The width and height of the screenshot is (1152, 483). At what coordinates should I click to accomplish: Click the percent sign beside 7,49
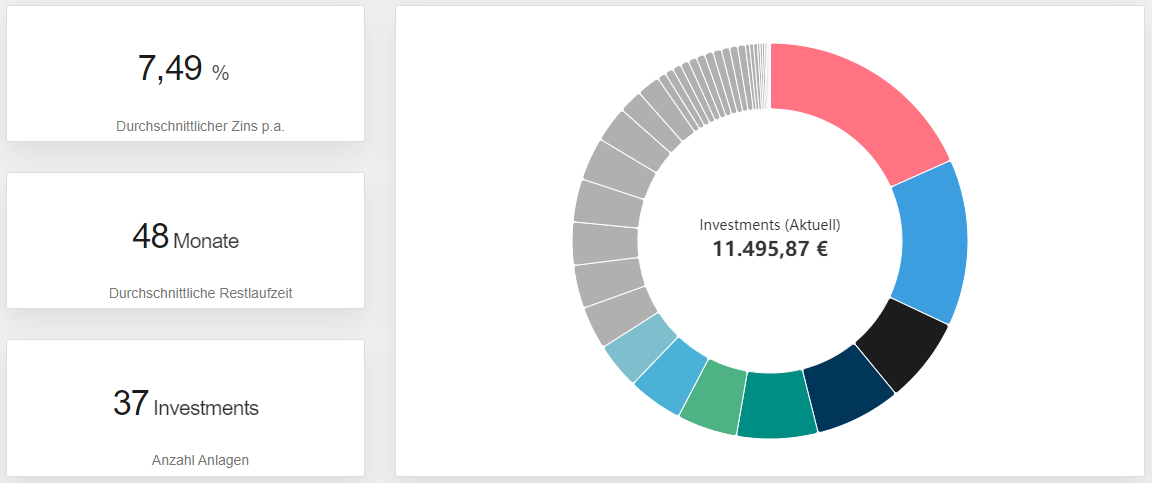click(220, 73)
